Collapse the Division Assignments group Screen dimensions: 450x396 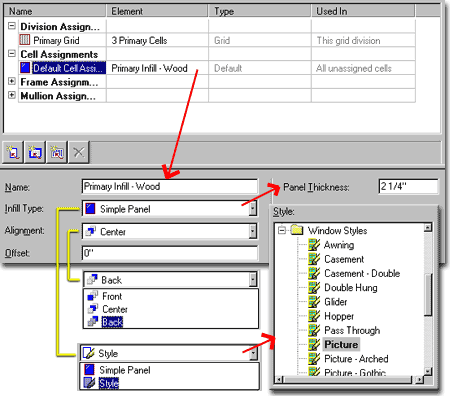(12, 26)
